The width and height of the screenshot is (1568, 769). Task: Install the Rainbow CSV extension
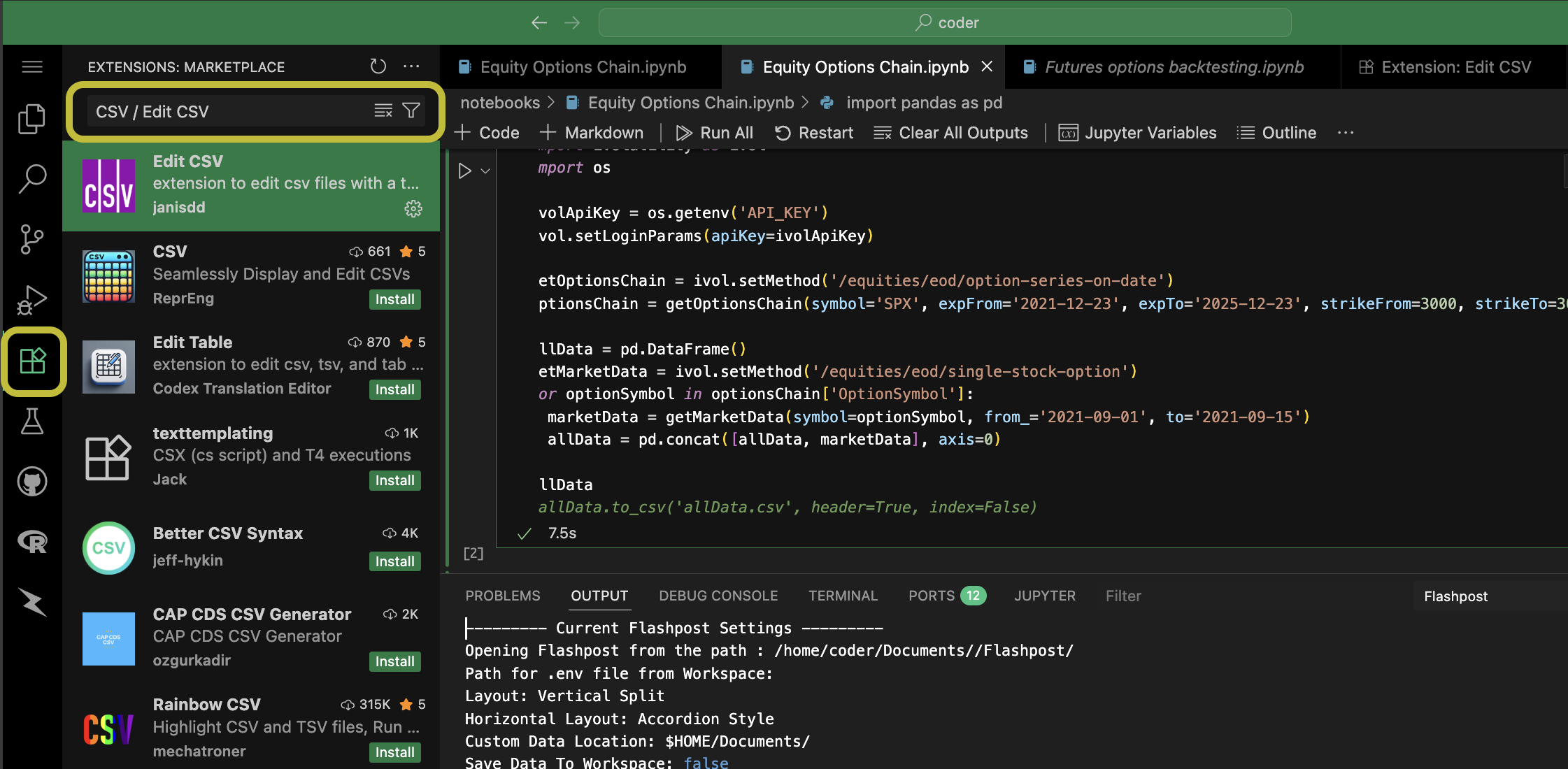tap(394, 752)
